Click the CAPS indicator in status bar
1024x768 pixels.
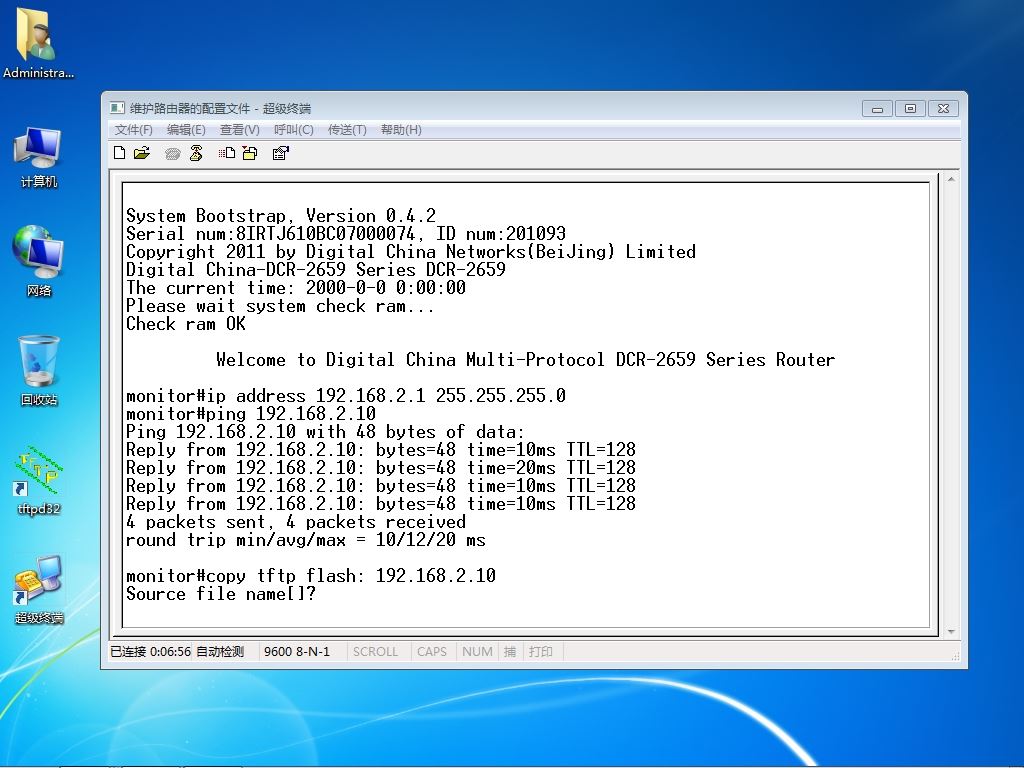click(432, 652)
